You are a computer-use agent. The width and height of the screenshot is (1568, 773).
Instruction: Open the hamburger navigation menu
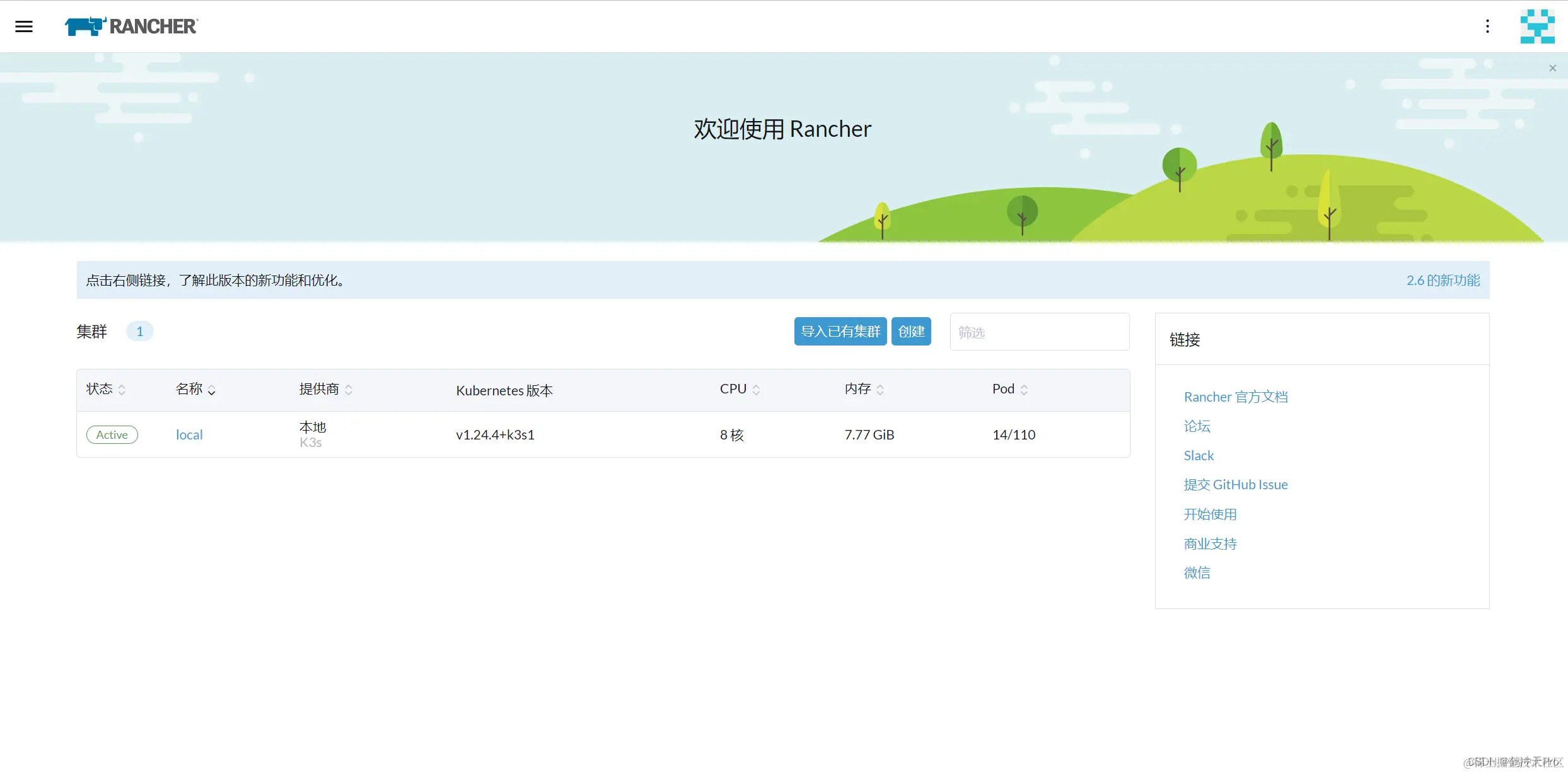point(24,26)
